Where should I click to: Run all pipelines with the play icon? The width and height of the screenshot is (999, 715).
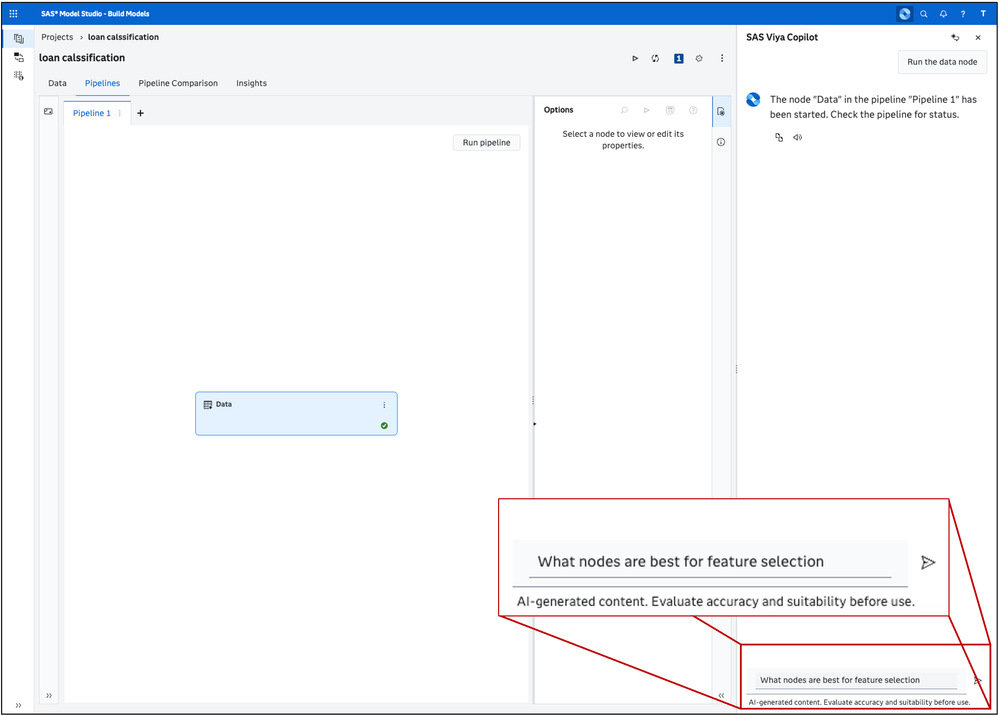[x=635, y=58]
